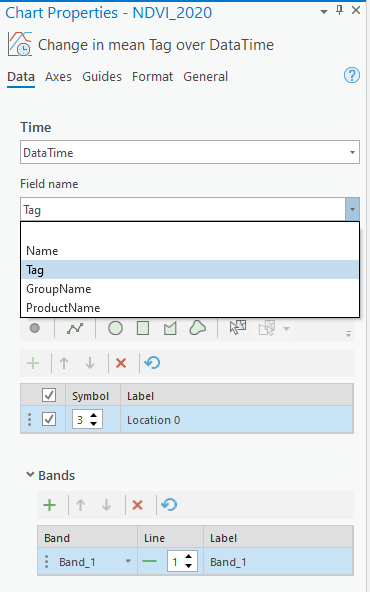The width and height of the screenshot is (370, 592).
Task: Delete the selected band
Action: point(137,505)
